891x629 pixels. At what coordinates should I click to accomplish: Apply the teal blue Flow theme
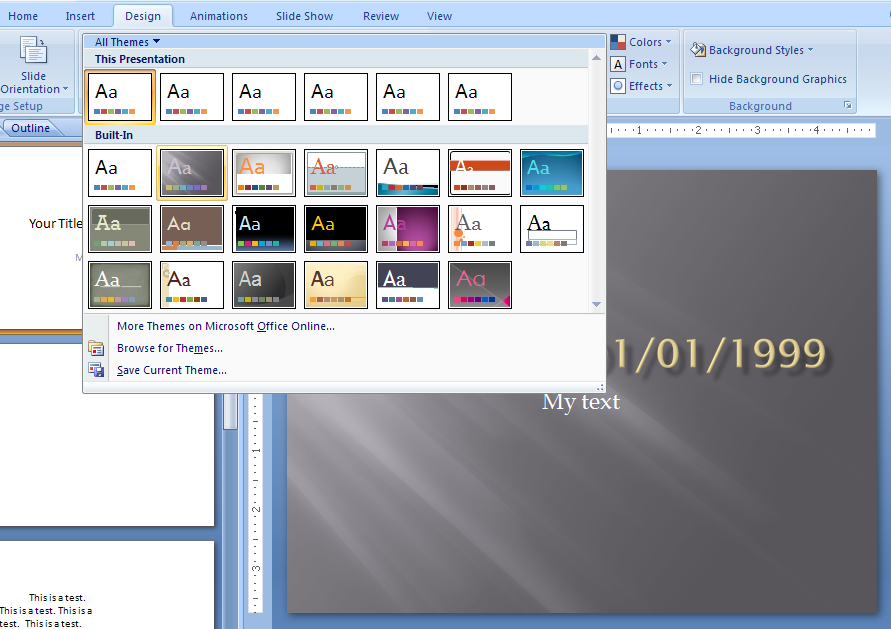coord(552,173)
